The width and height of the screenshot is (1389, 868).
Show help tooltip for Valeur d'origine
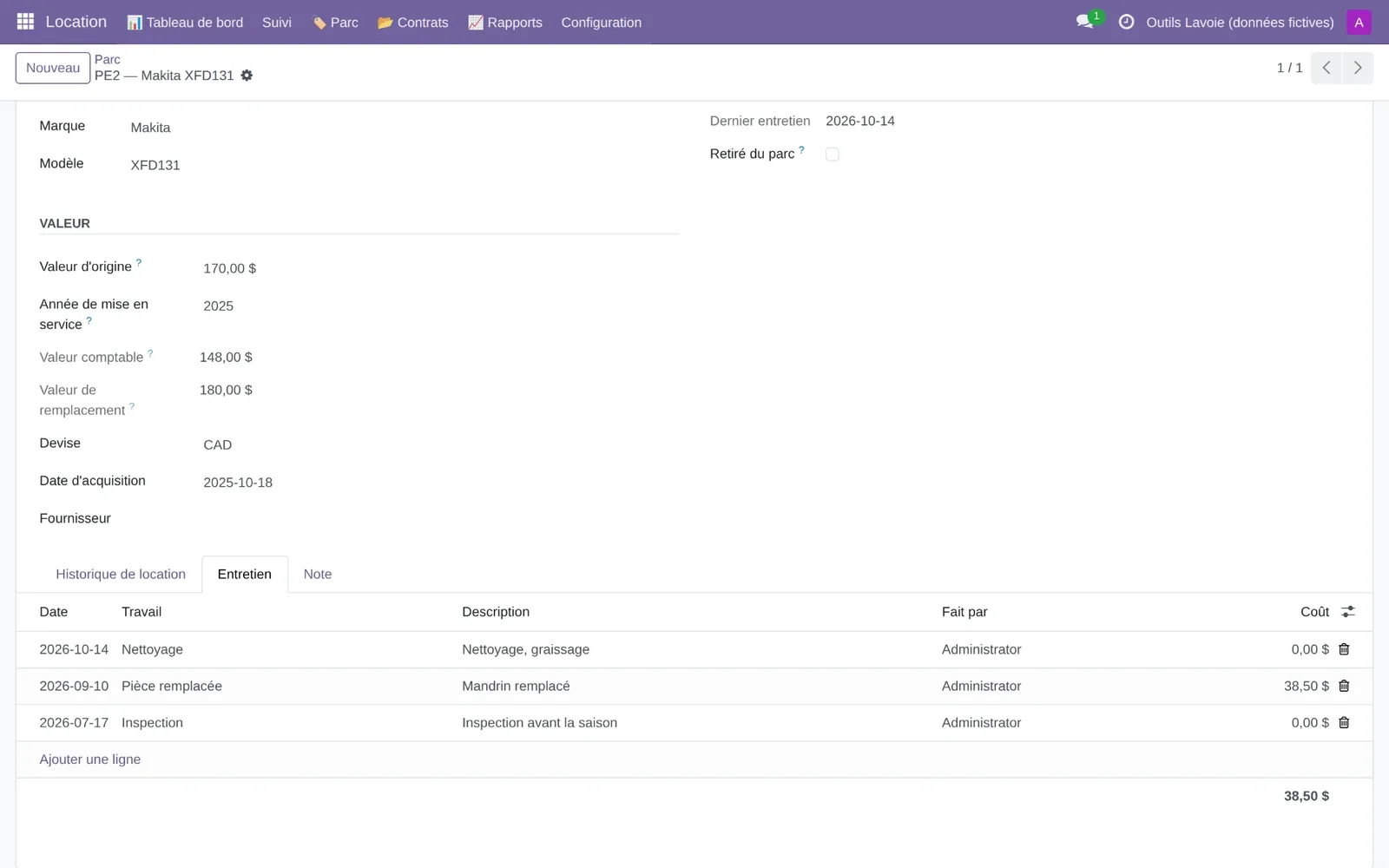coord(139,262)
